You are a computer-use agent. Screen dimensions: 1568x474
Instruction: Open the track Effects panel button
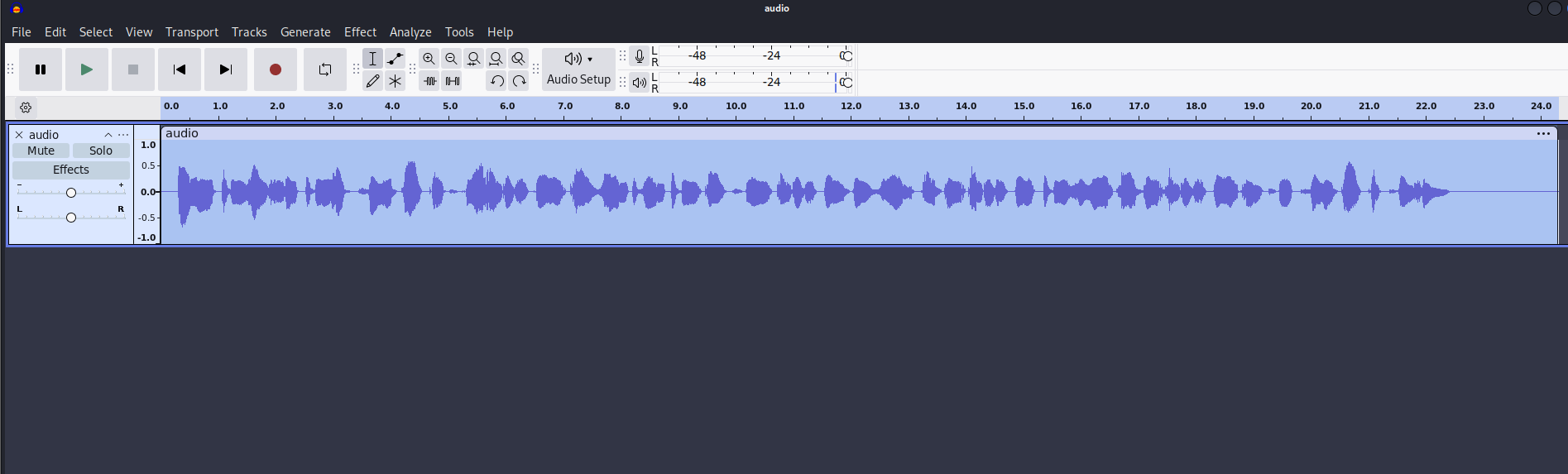[71, 170]
